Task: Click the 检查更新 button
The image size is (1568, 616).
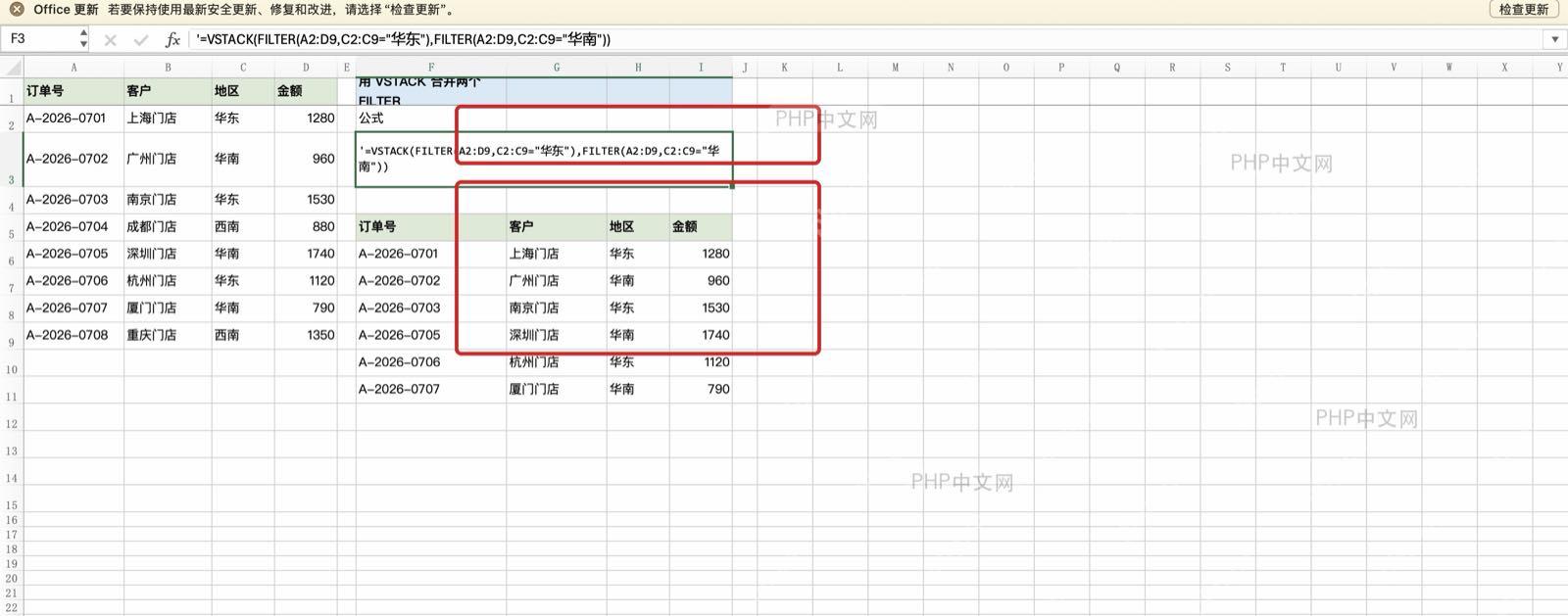Action: point(1524,9)
